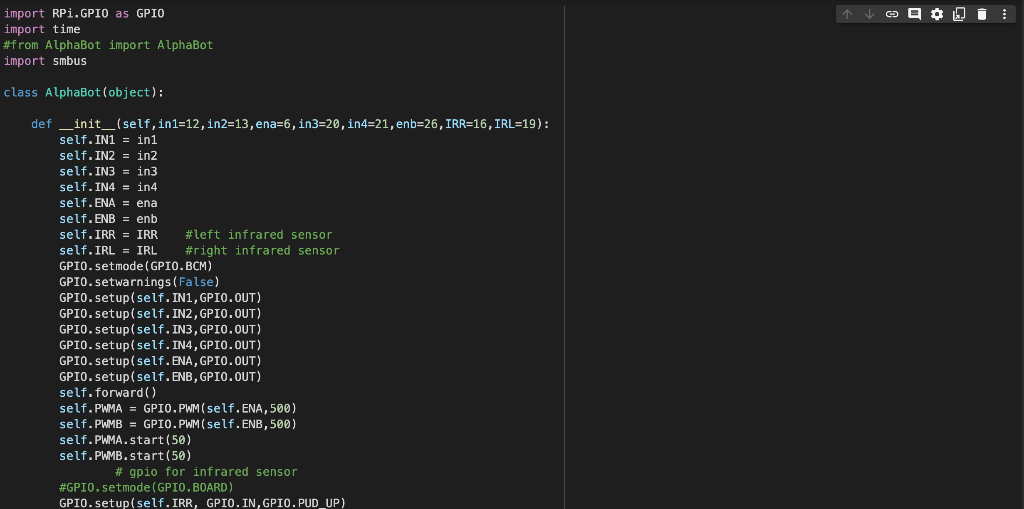Copy link to cell using the link icon
Screen dimensions: 1024x509
tap(892, 14)
